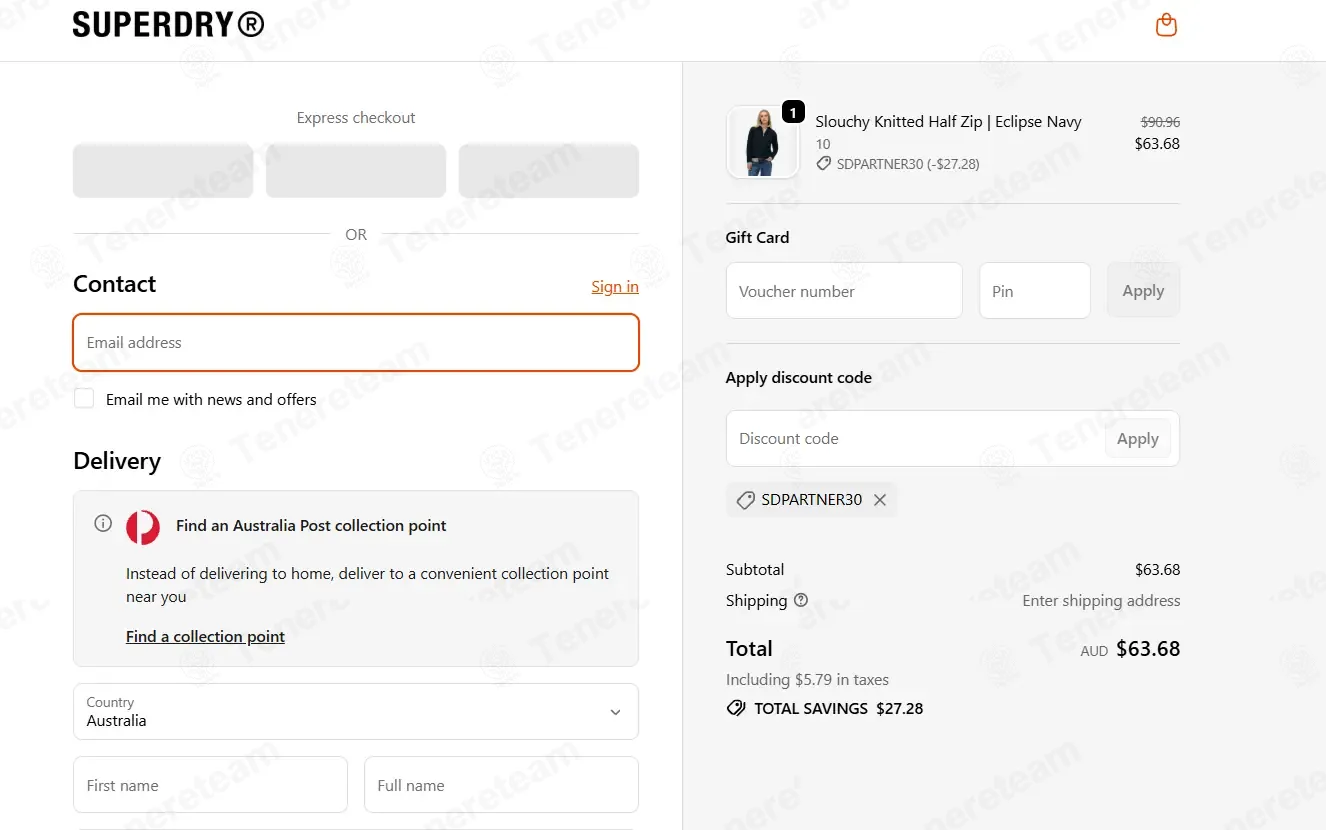Click the Voucher number field
Viewport: 1326px width, 830px height.
tap(844, 291)
